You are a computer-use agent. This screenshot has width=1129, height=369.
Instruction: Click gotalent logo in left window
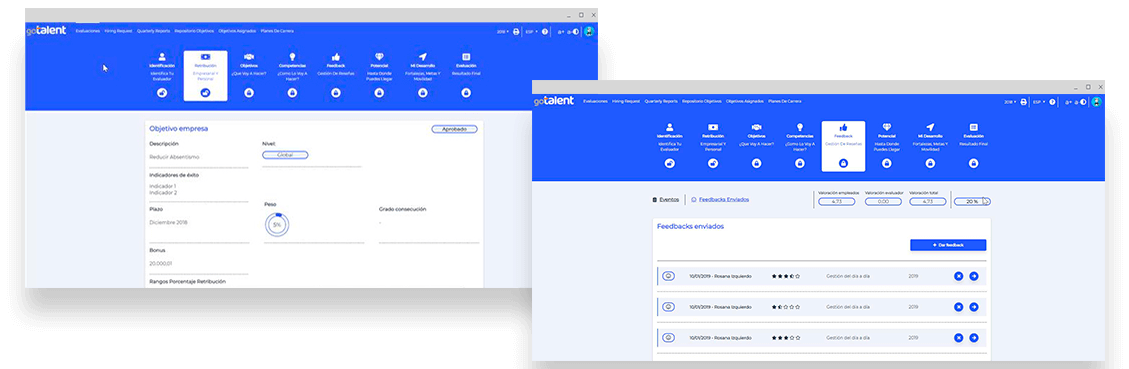[46, 31]
